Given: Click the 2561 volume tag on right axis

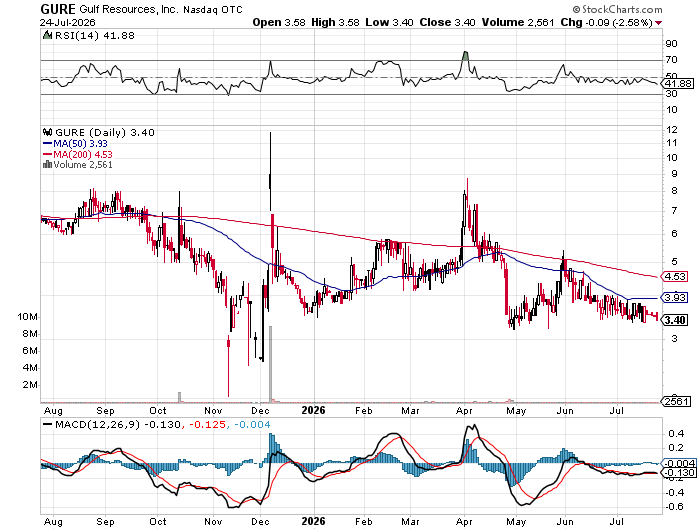Looking at the screenshot, I should tap(677, 401).
